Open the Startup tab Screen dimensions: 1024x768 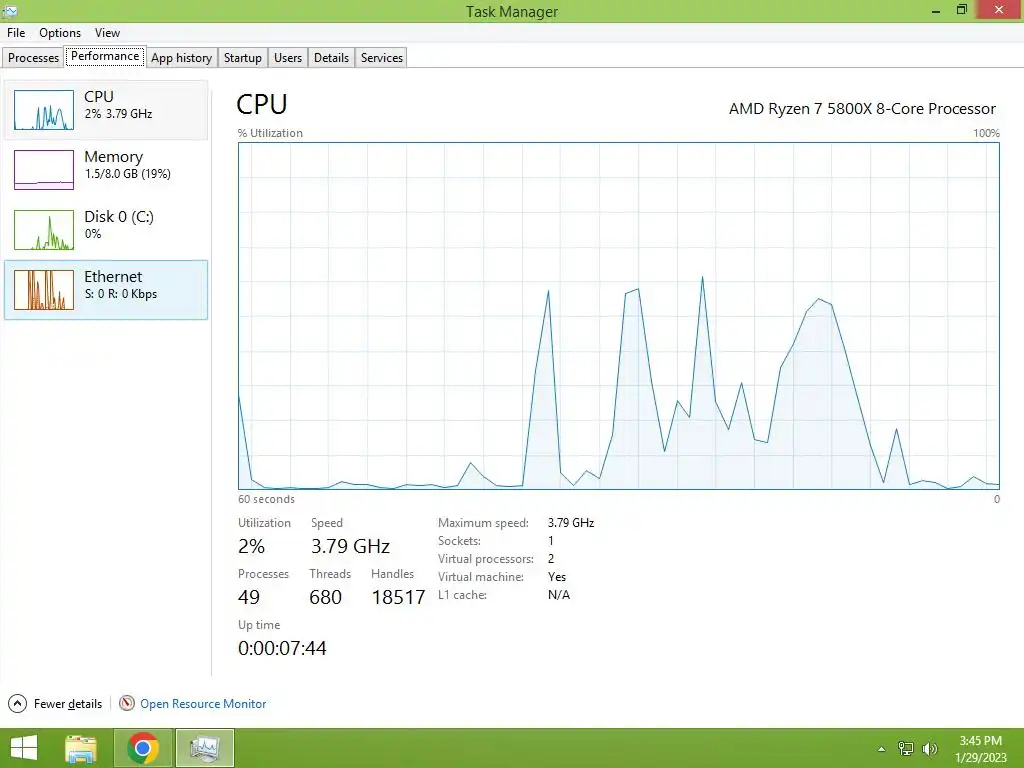coord(242,57)
